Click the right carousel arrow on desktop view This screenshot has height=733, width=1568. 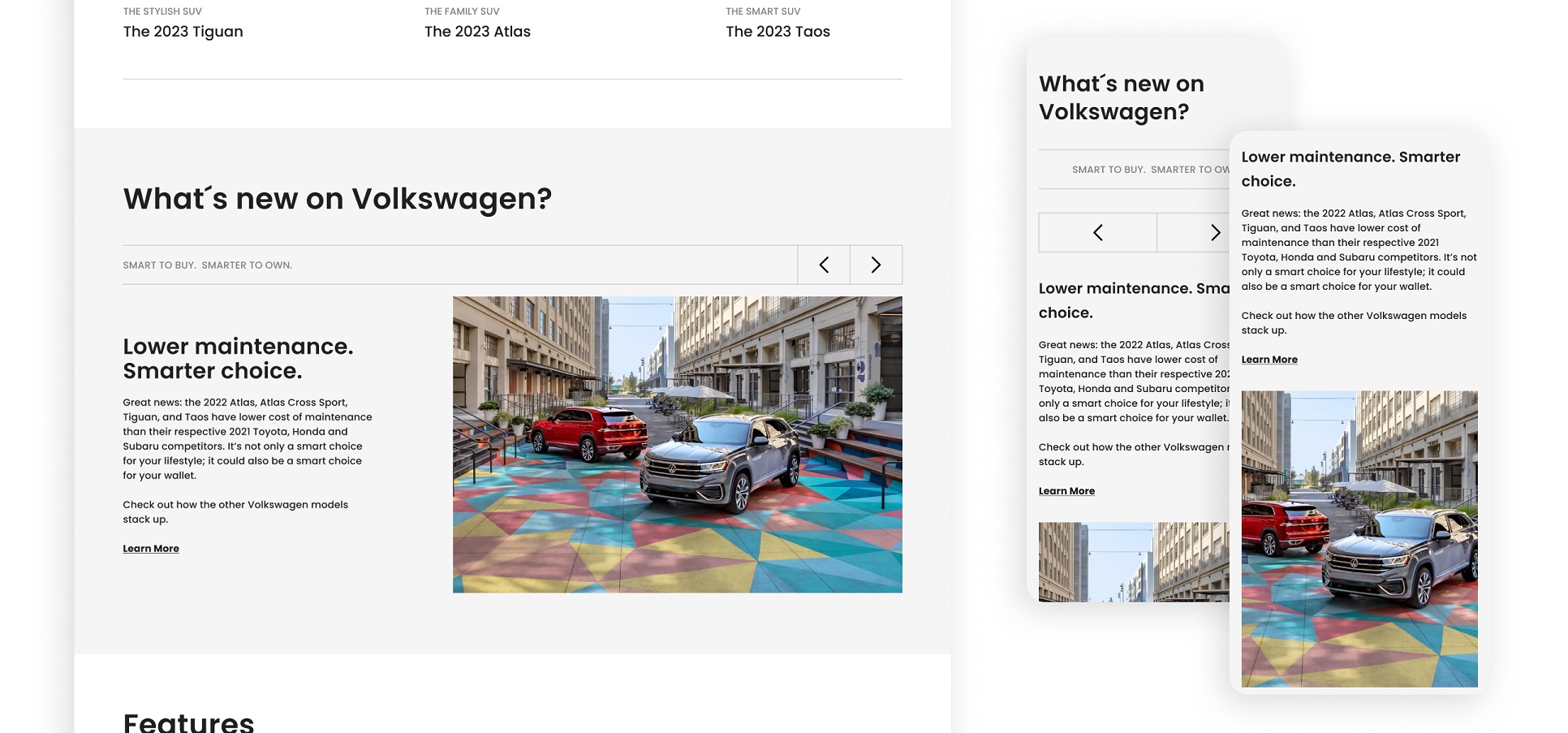[876, 265]
